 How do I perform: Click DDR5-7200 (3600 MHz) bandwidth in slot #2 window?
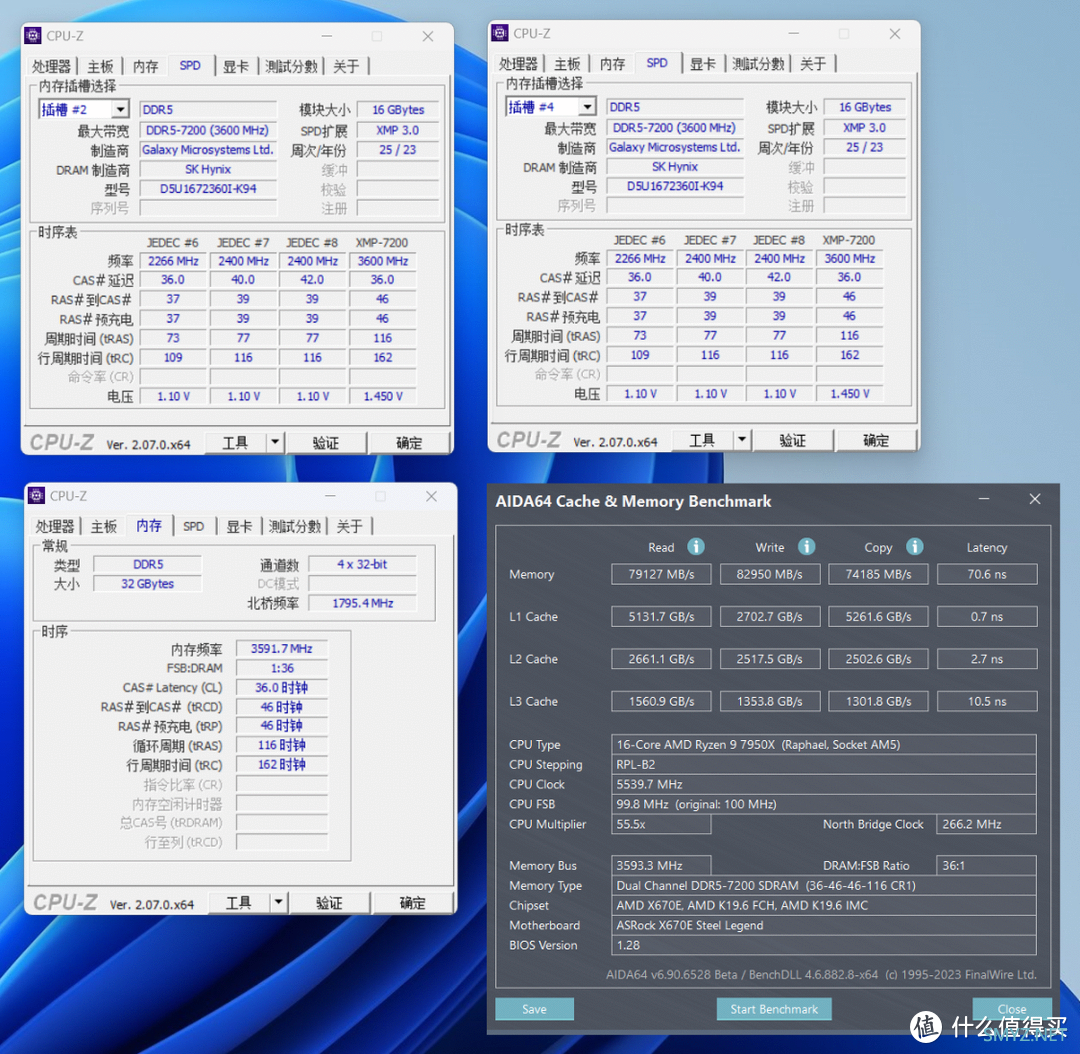coord(208,130)
